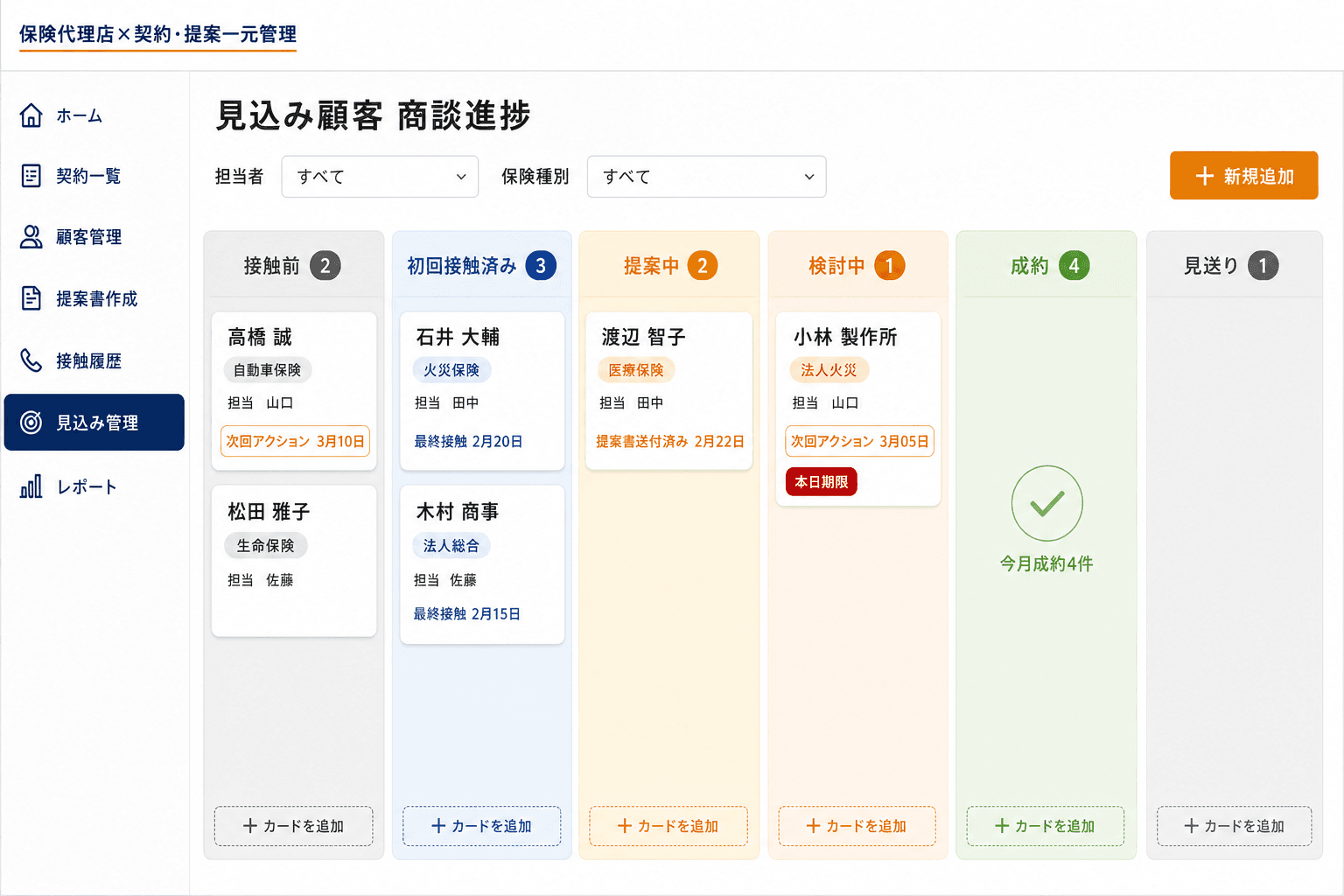Expand the 保険種別 dropdown
1344x896 pixels.
(x=706, y=177)
